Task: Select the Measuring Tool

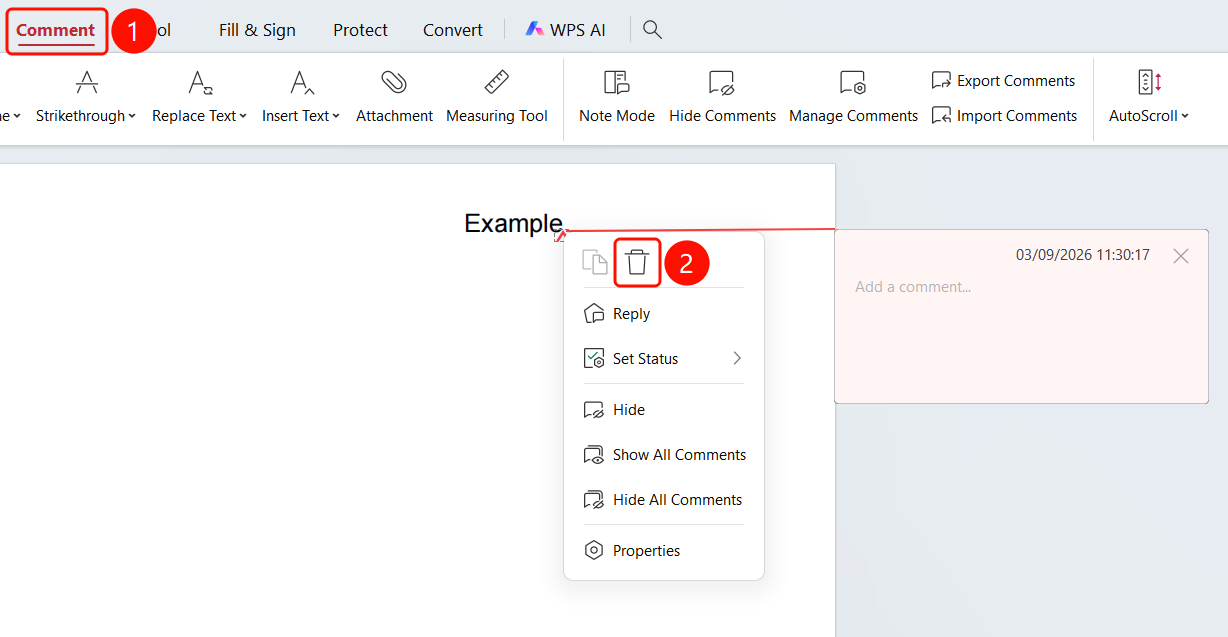Action: tap(496, 96)
